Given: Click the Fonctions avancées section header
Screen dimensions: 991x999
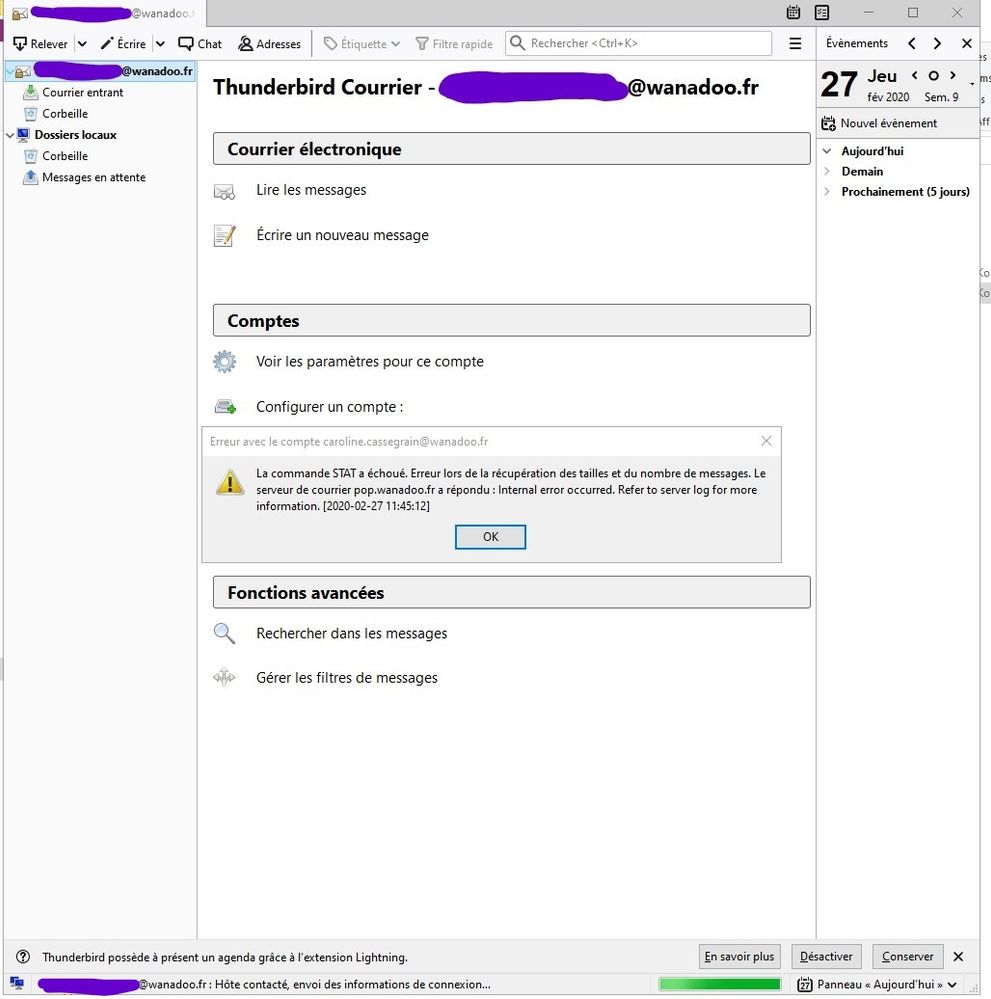Looking at the screenshot, I should click(512, 593).
